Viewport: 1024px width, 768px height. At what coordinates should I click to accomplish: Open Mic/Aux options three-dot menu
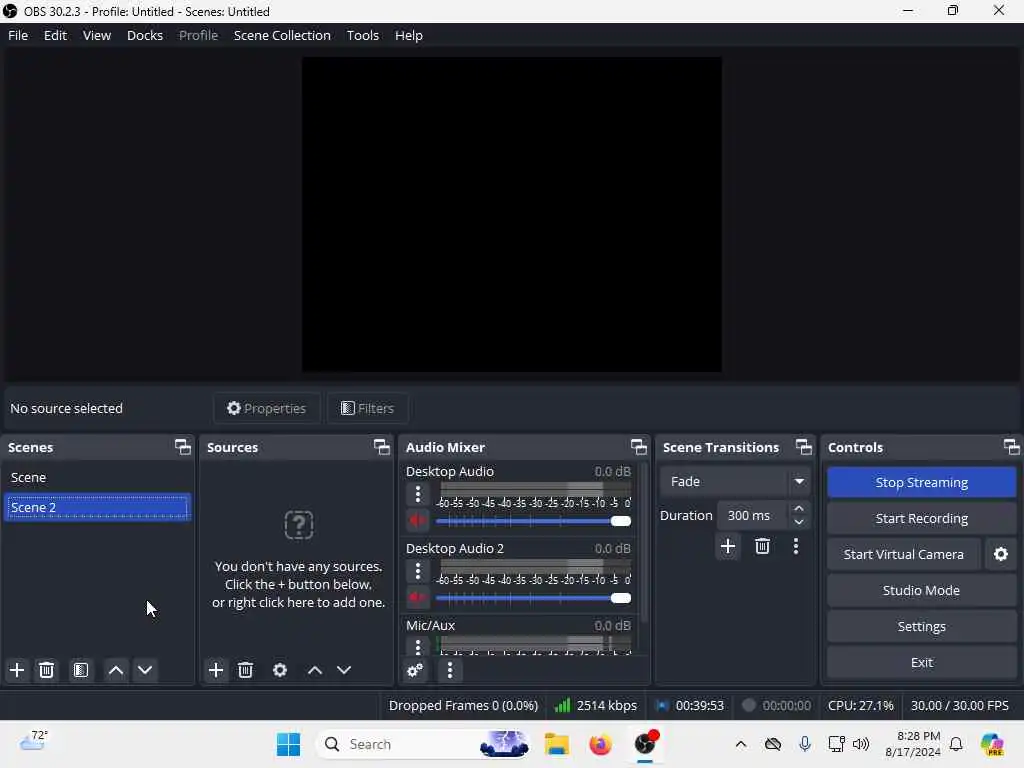[x=418, y=646]
